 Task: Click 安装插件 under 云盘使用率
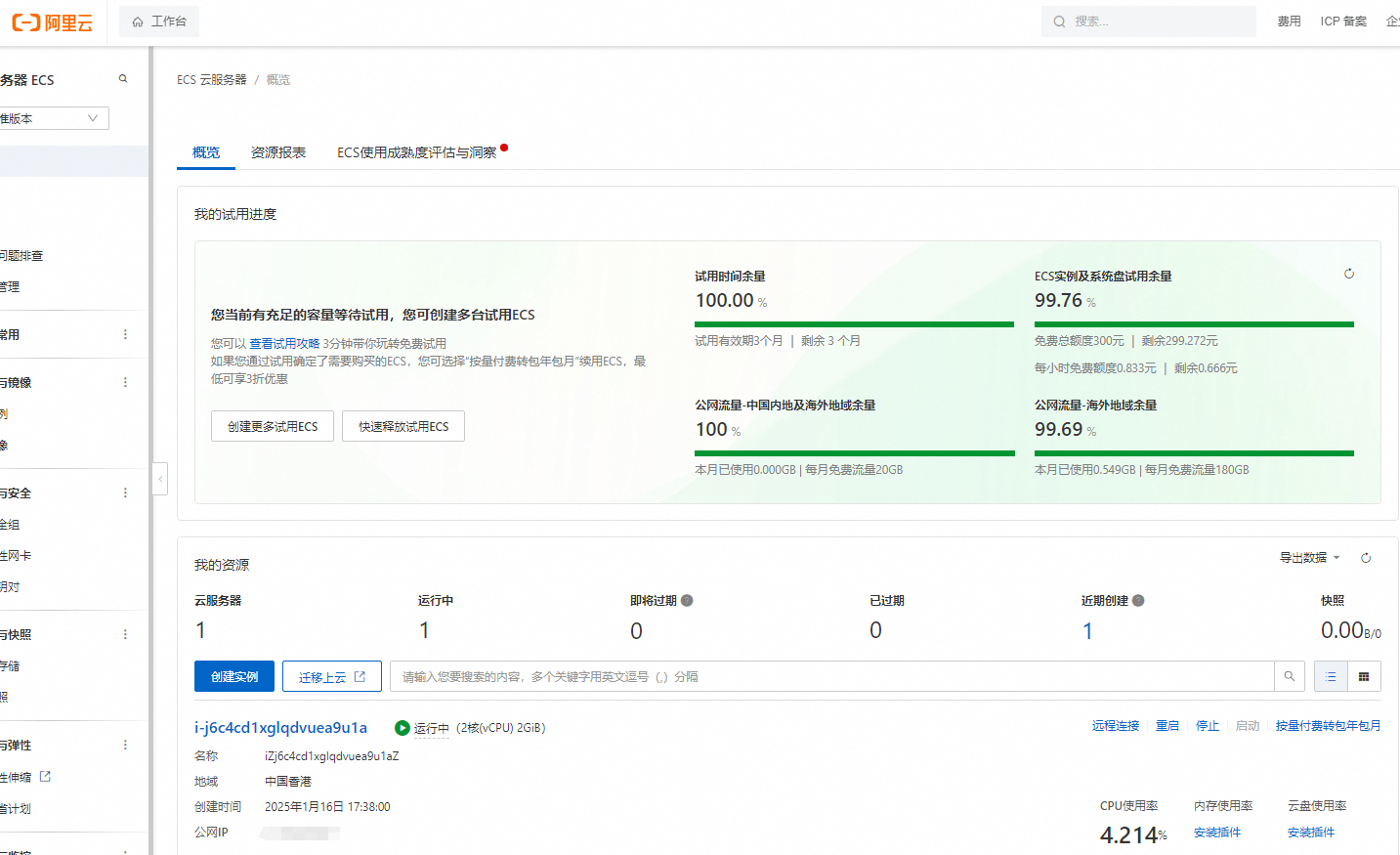coord(1311,833)
